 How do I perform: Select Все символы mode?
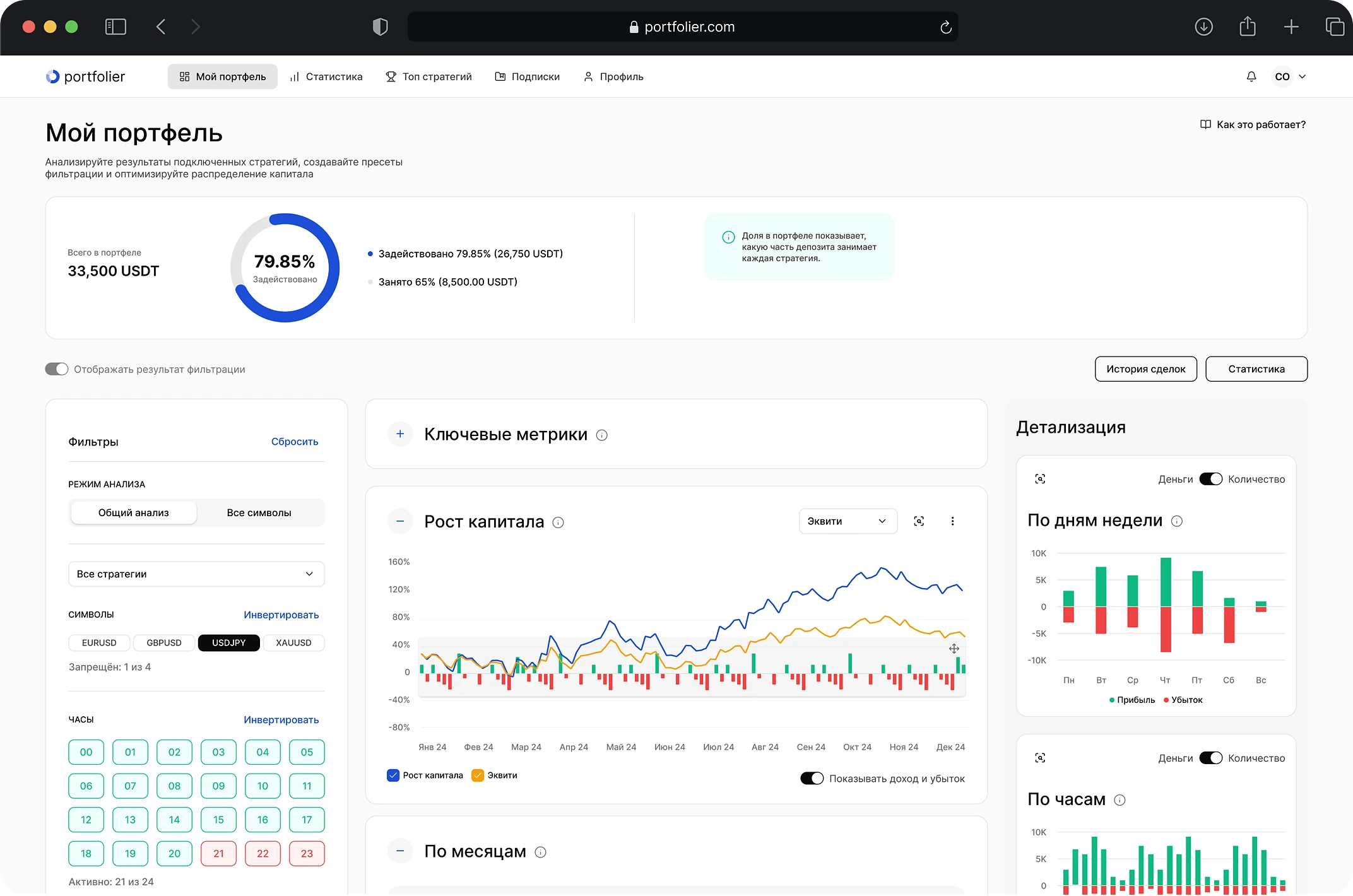259,512
